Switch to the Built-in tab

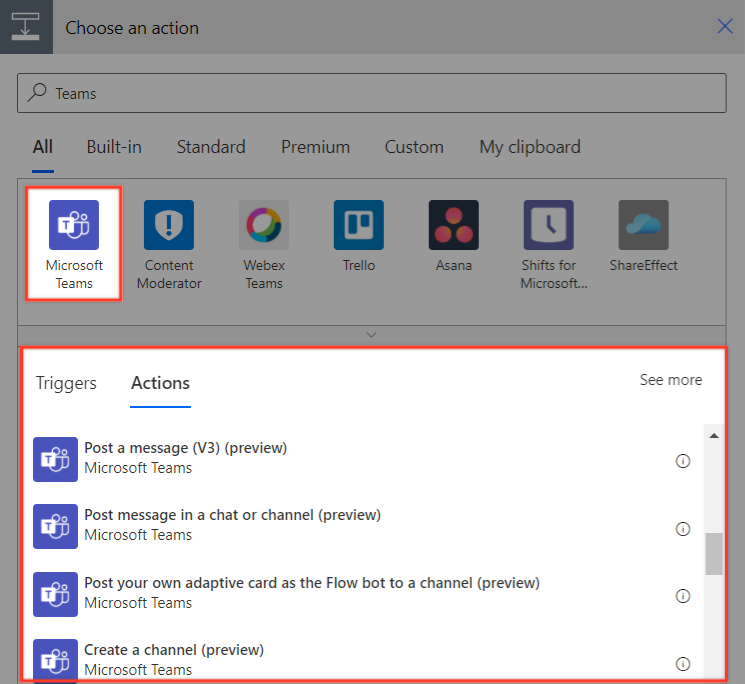[x=114, y=147]
